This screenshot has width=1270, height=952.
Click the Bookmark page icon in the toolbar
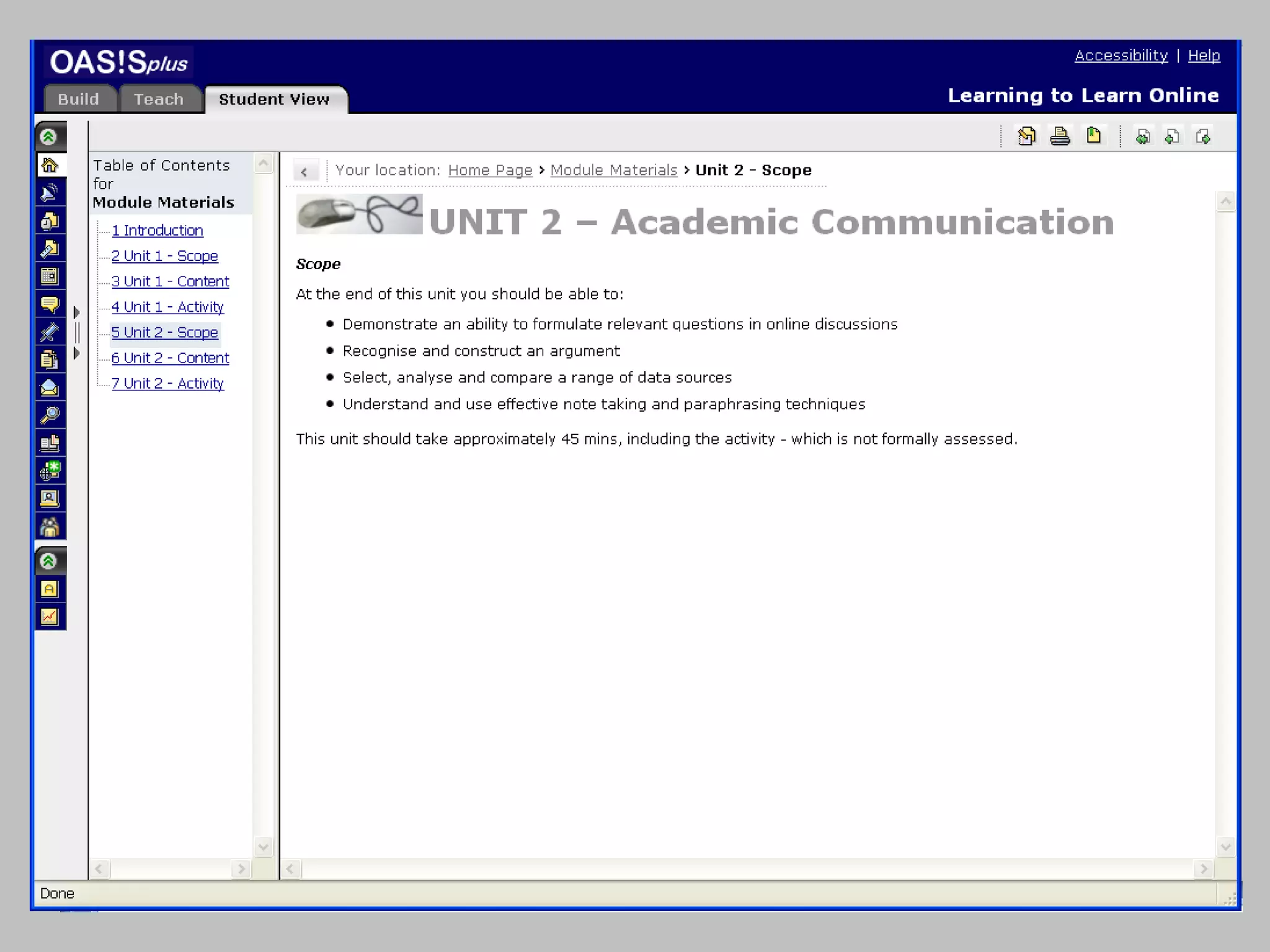pos(1093,136)
